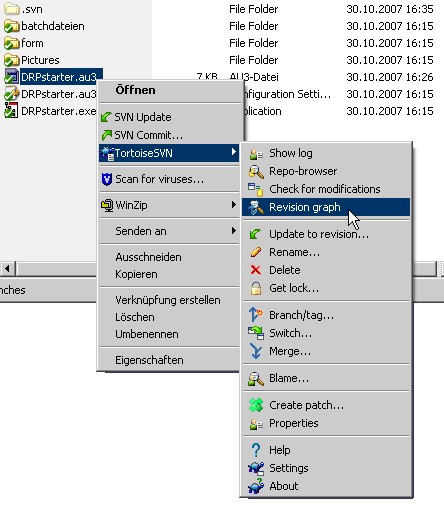The width and height of the screenshot is (444, 508).
Task: Click the horizontal scrollbar left arrow
Action: tap(7, 268)
